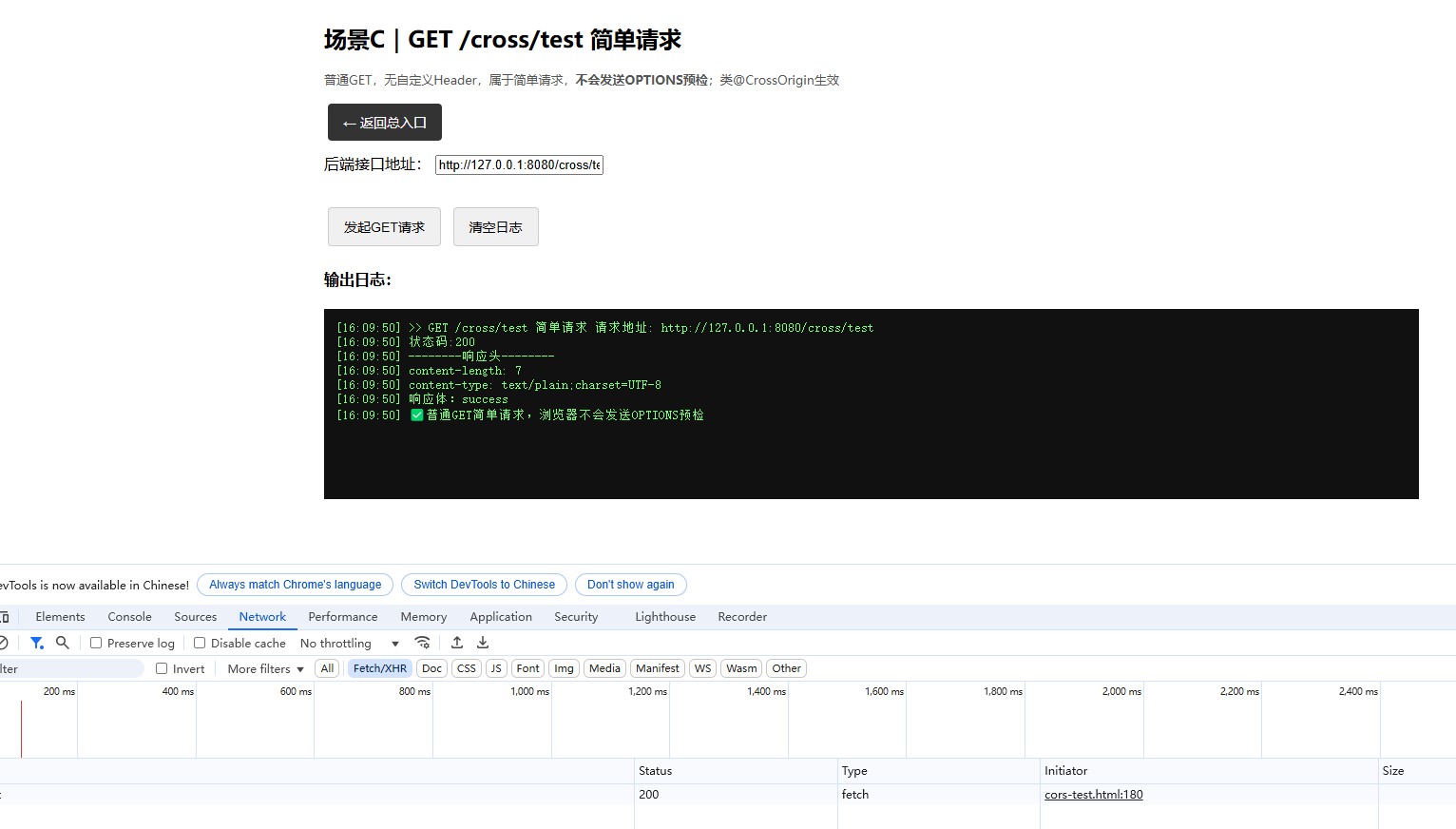The height and width of the screenshot is (829, 1456).
Task: Clear the network log icon
Action: (x=4, y=643)
